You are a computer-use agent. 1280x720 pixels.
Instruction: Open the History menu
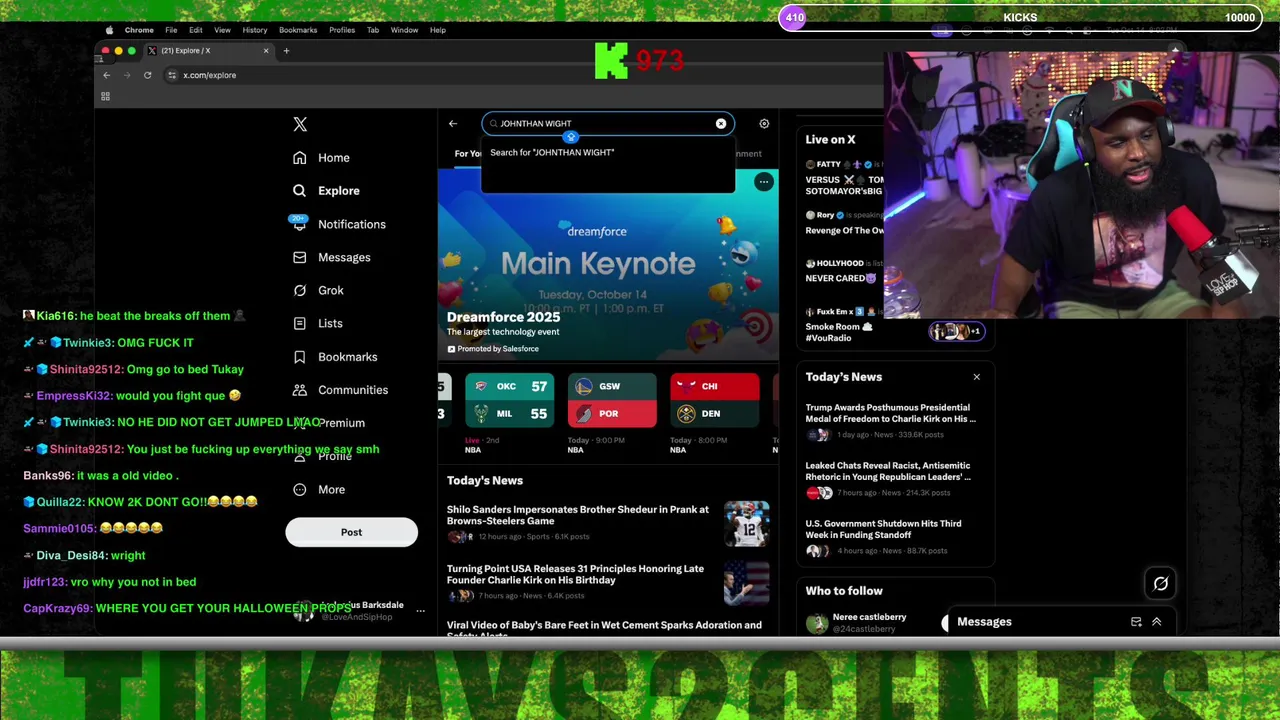point(255,30)
